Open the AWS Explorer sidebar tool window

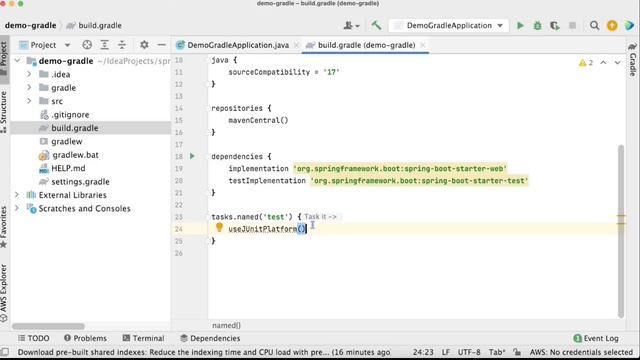coord(4,293)
